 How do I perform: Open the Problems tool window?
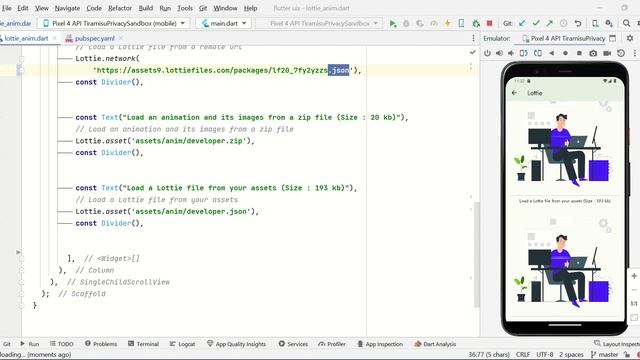pyautogui.click(x=100, y=344)
